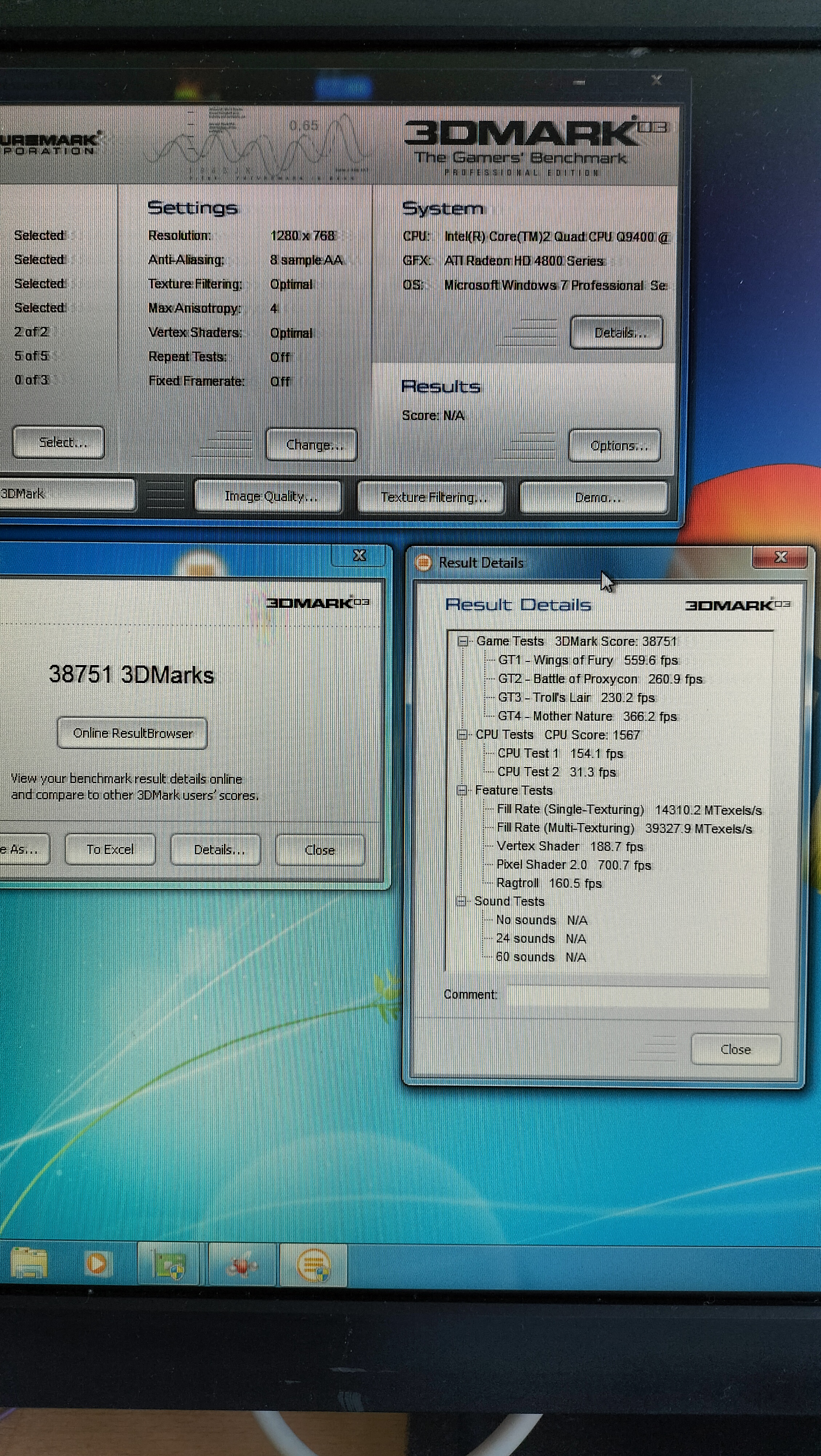821x1456 pixels.
Task: Collapse the Game Tests tree node
Action: point(463,641)
